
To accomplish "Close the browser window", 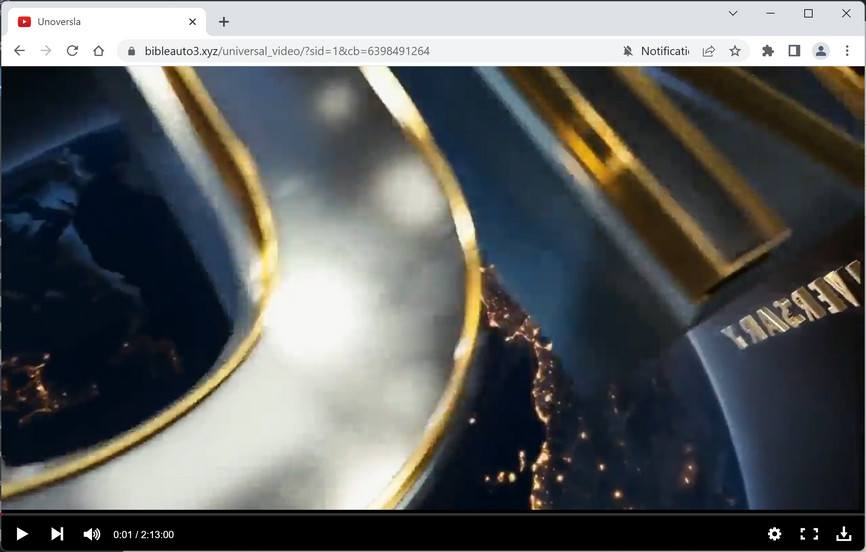I will [x=846, y=13].
